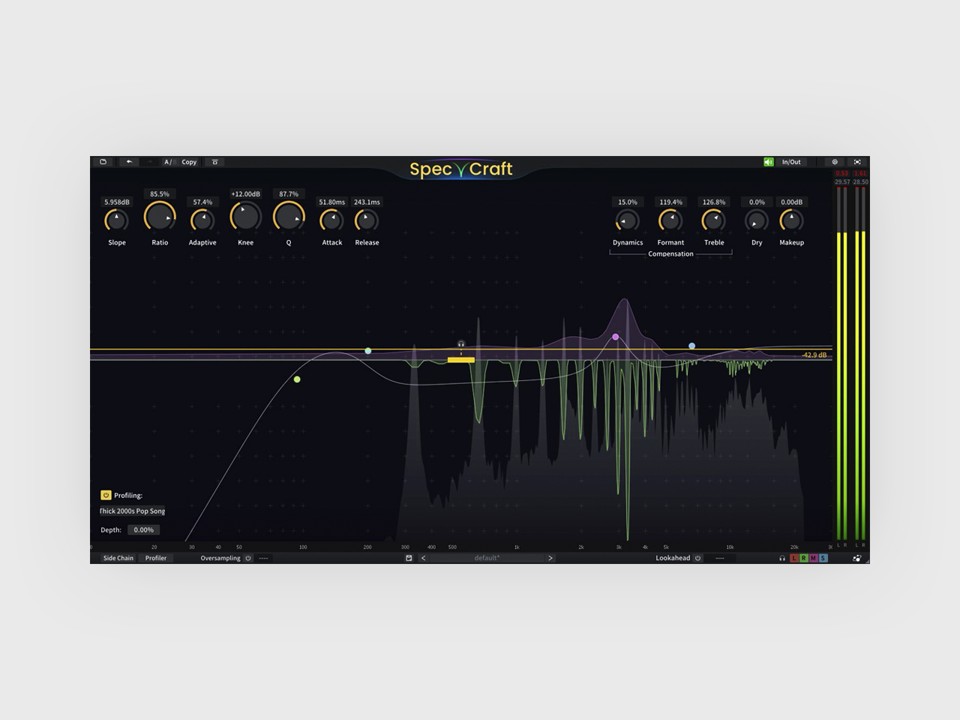Open the settings gear icon

[x=834, y=162]
